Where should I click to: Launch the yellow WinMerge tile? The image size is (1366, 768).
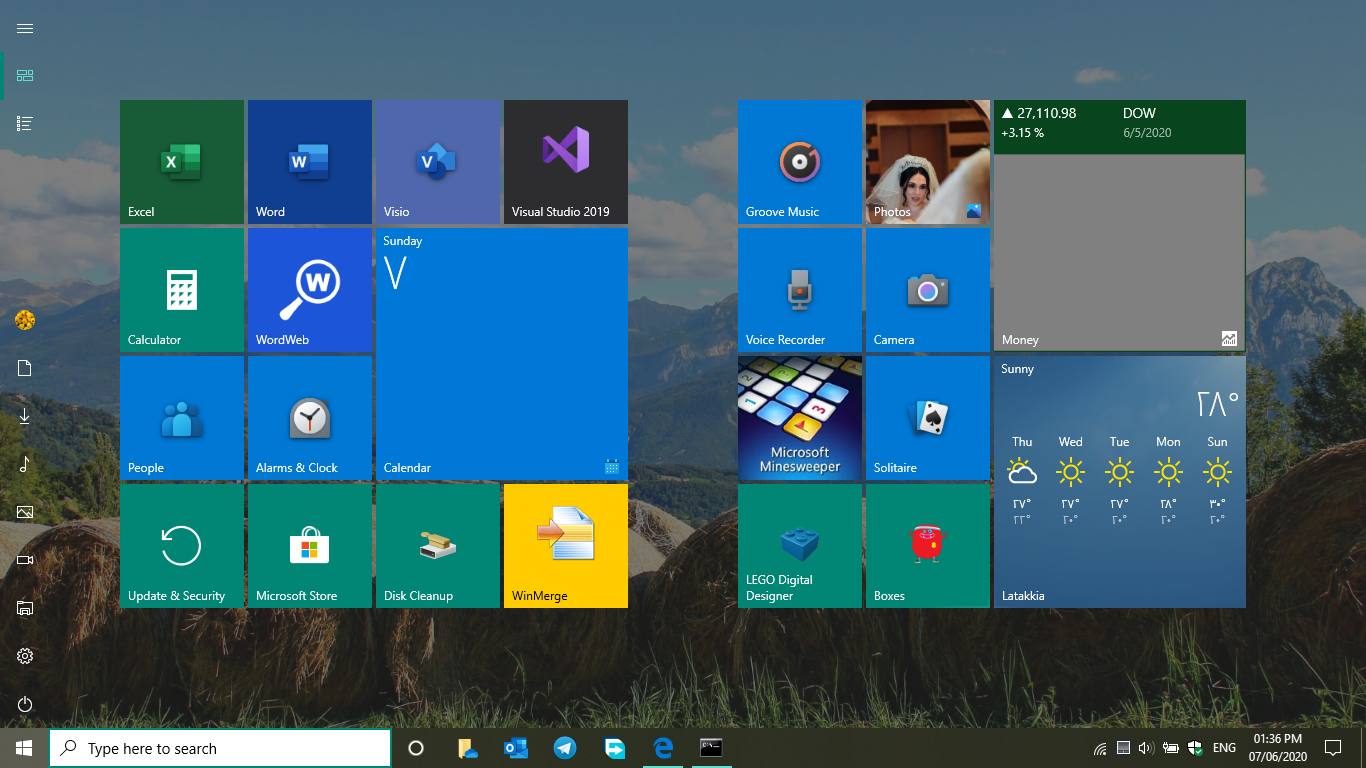pyautogui.click(x=566, y=546)
